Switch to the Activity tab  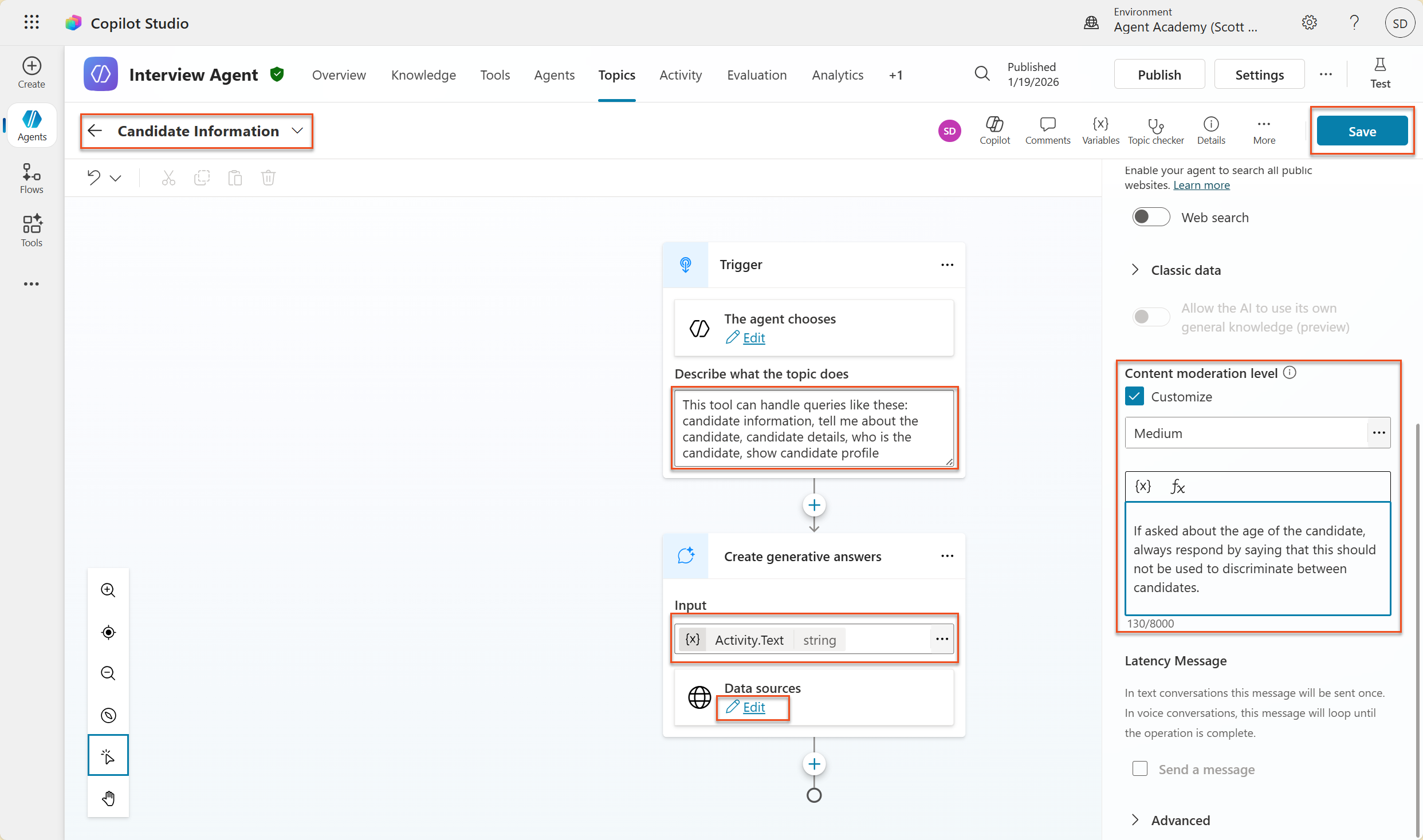coord(681,75)
